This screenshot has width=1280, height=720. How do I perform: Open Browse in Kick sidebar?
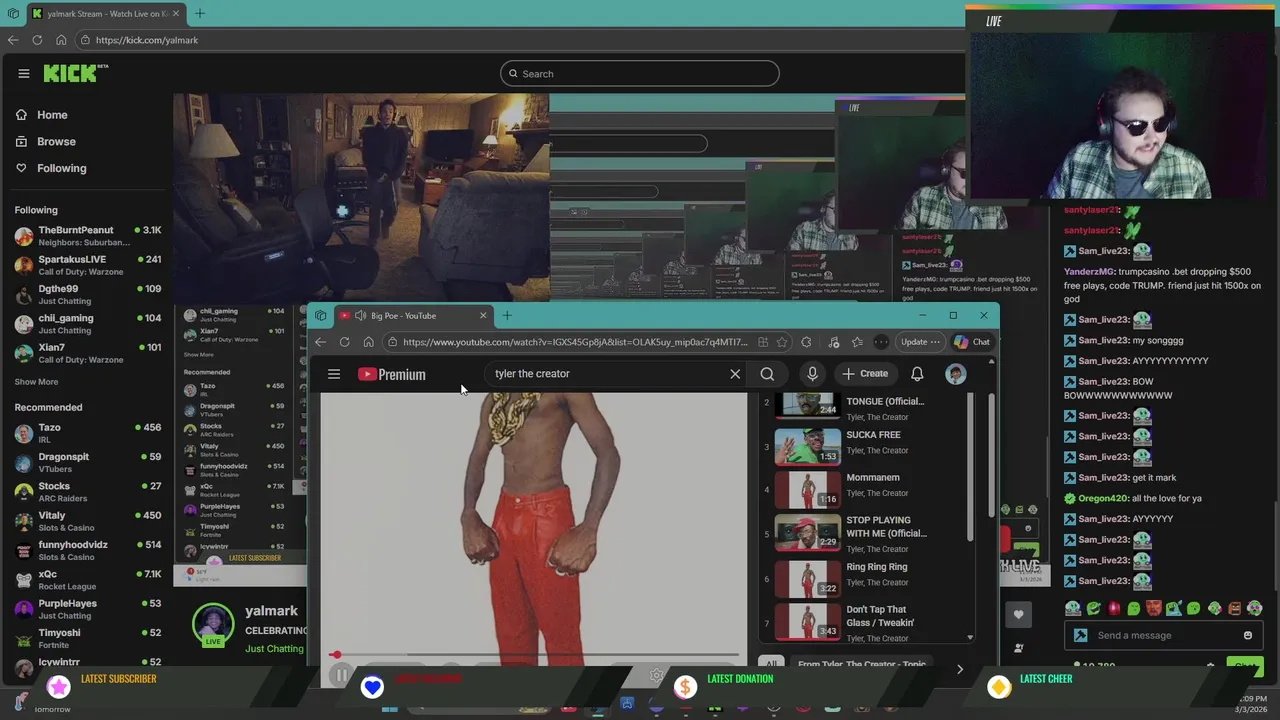pos(46,142)
